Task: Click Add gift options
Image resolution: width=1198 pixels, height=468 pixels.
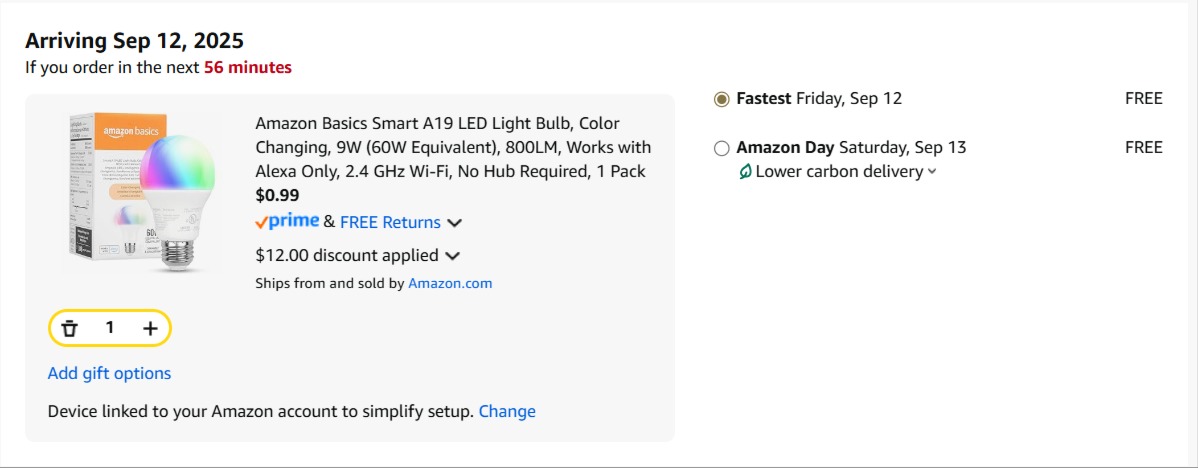Action: pyautogui.click(x=109, y=373)
